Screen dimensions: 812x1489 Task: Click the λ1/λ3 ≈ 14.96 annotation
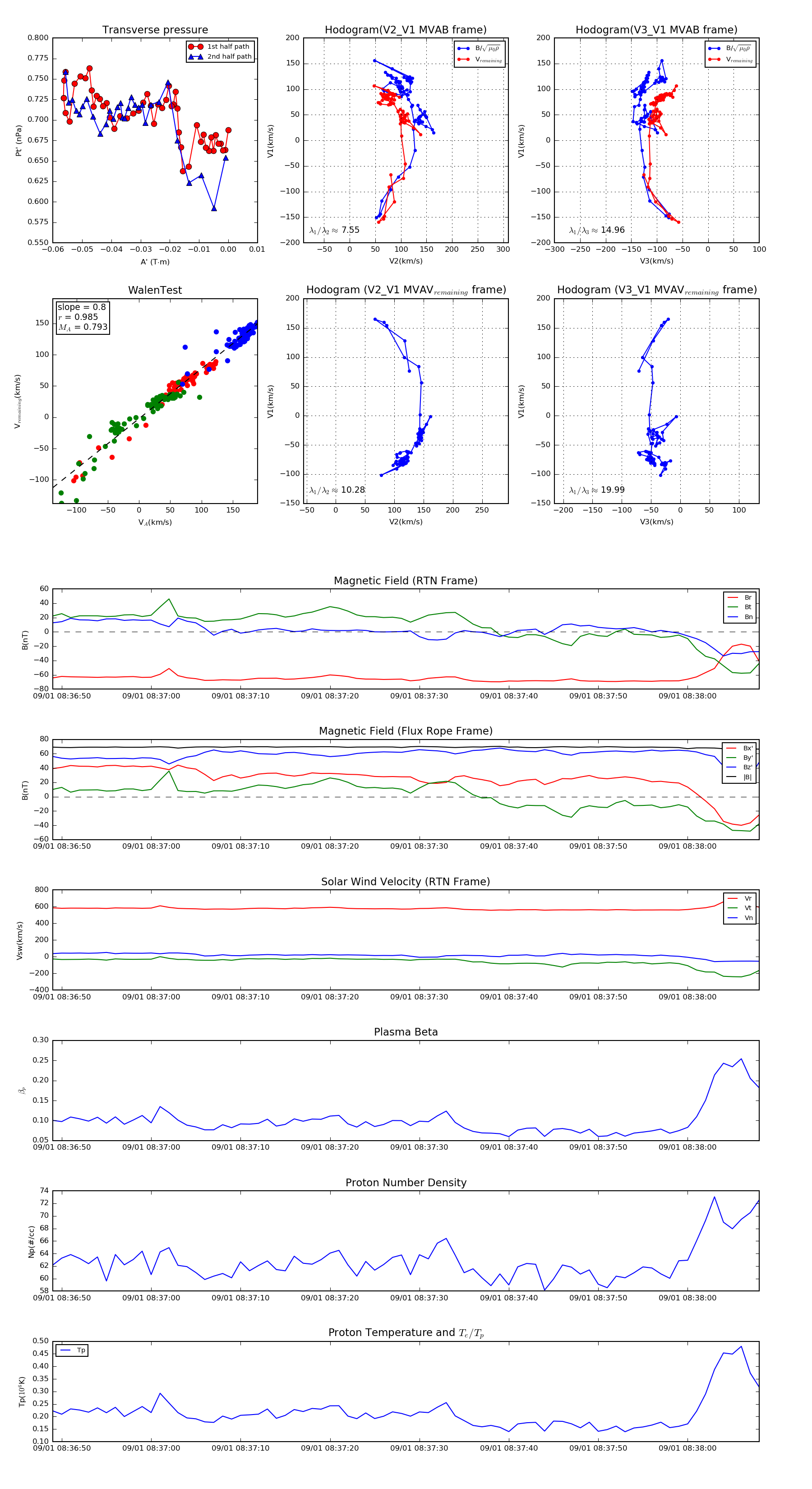(596, 230)
